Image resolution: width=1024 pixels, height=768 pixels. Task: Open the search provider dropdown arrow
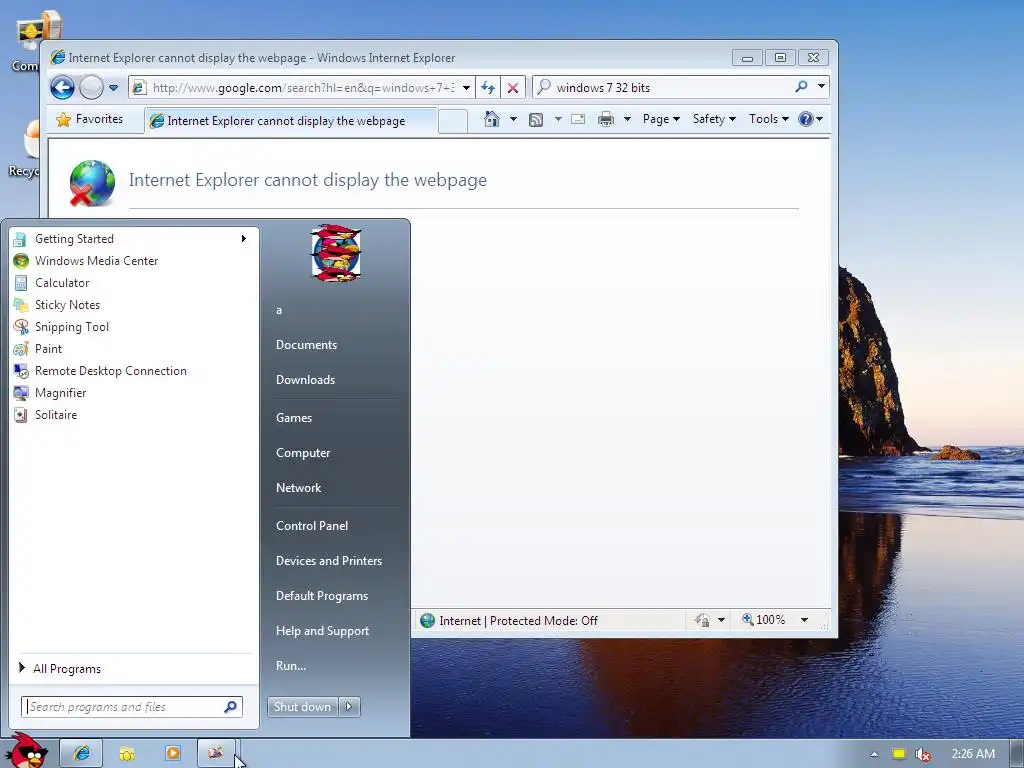822,86
